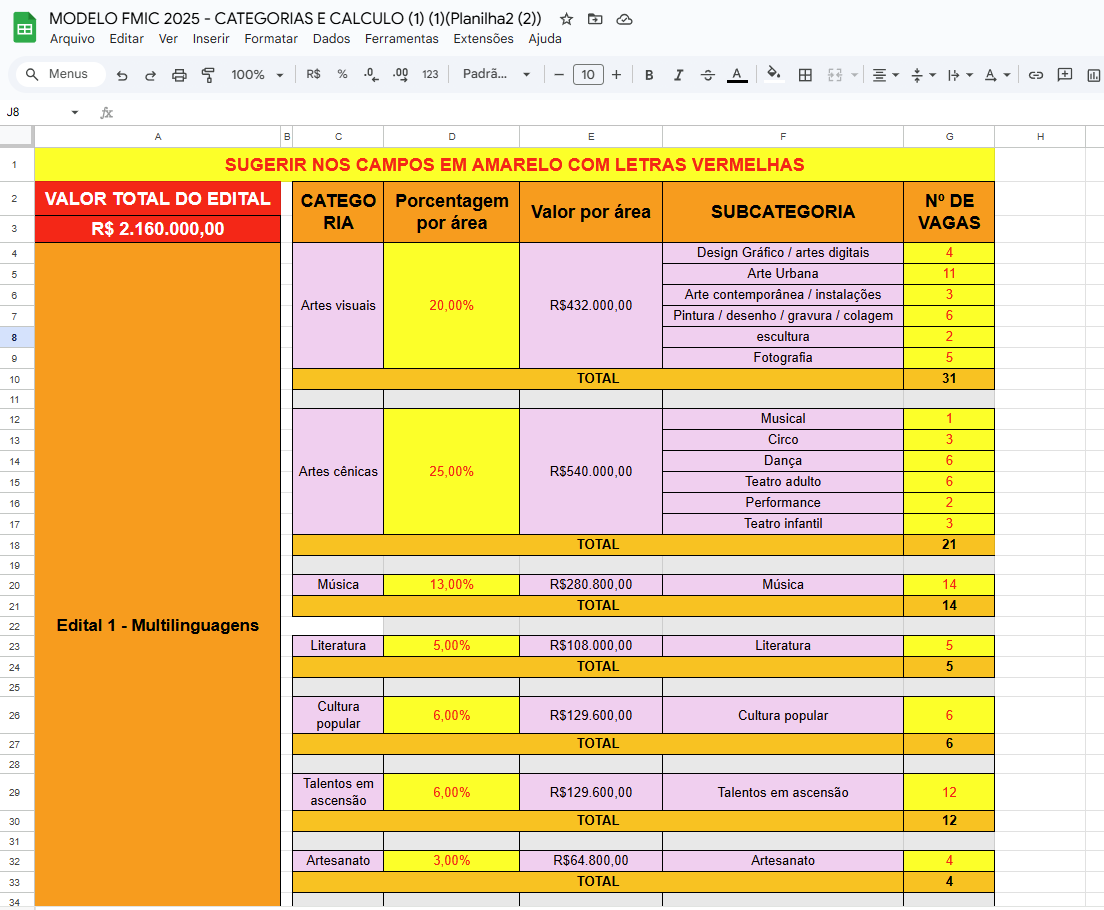Activate the paint format tool
1104x910 pixels.
pos(208,75)
